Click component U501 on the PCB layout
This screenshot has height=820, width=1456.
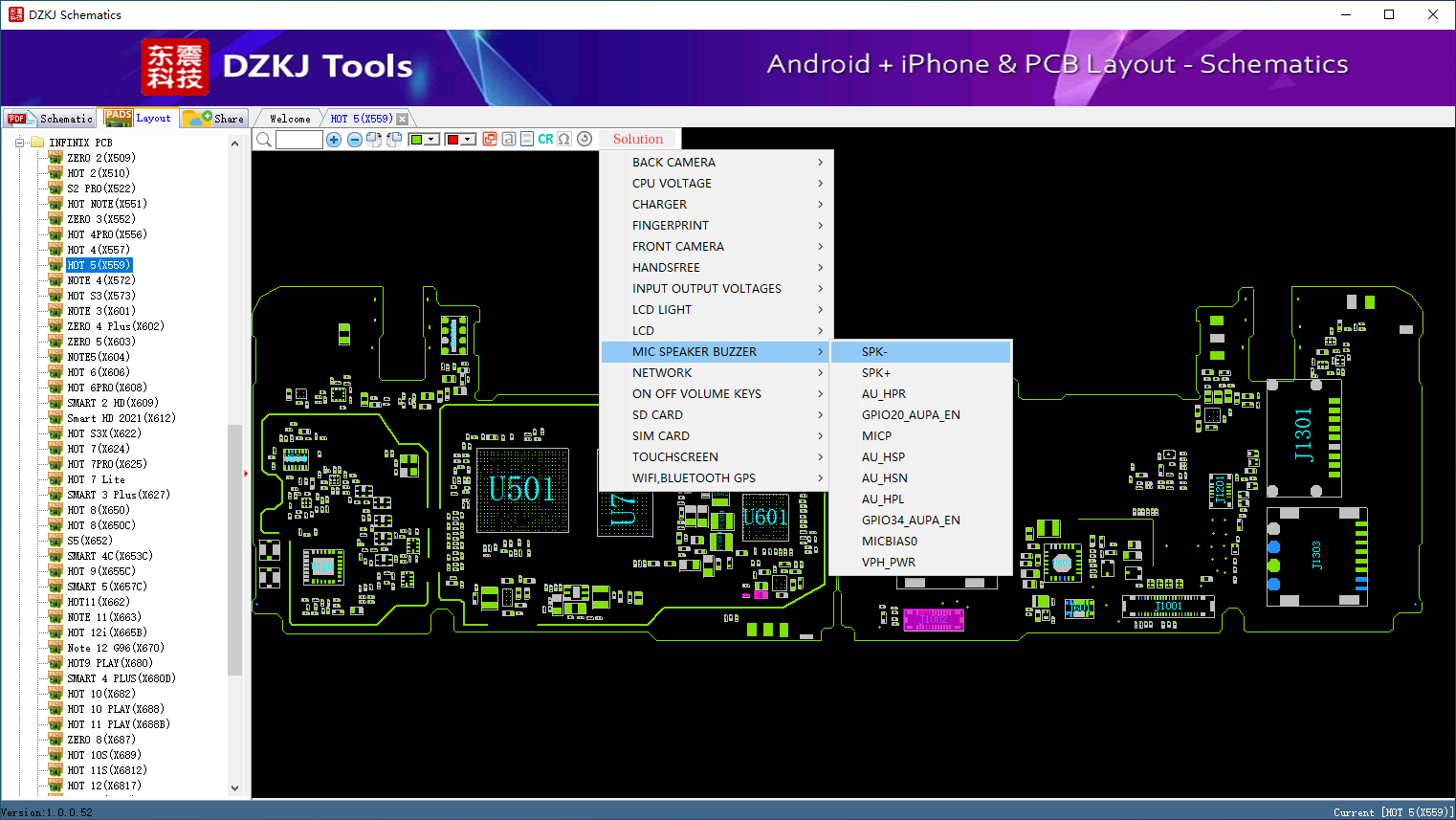pyautogui.click(x=522, y=490)
